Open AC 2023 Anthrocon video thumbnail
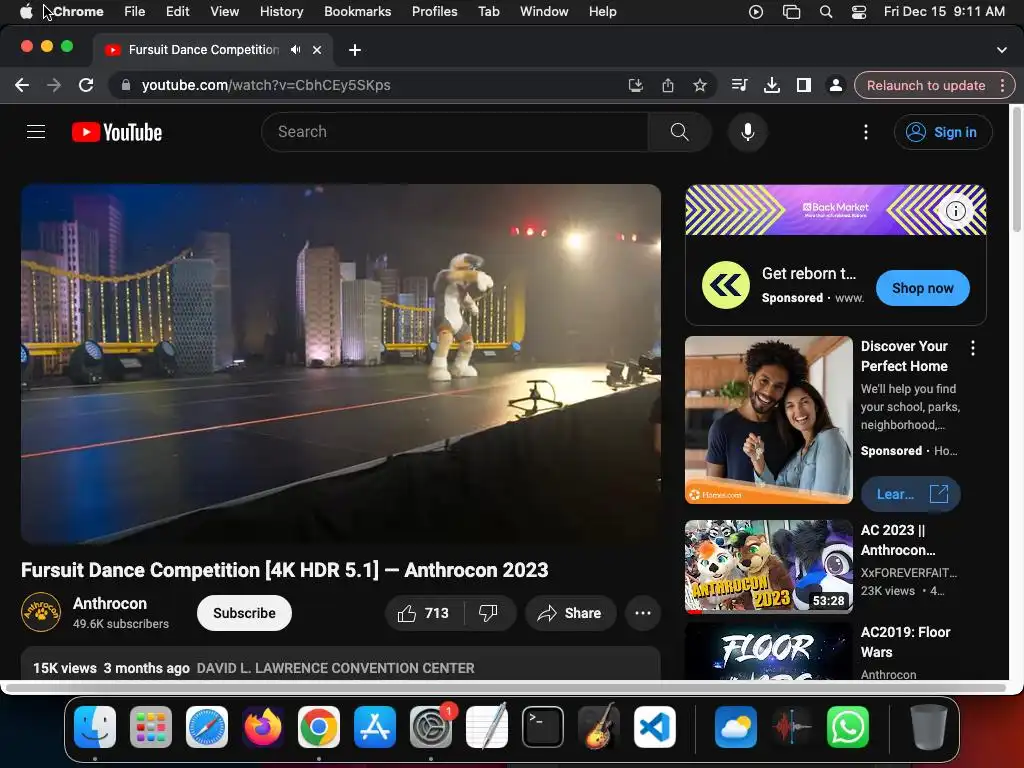Image resolution: width=1024 pixels, height=768 pixels. pyautogui.click(x=769, y=567)
